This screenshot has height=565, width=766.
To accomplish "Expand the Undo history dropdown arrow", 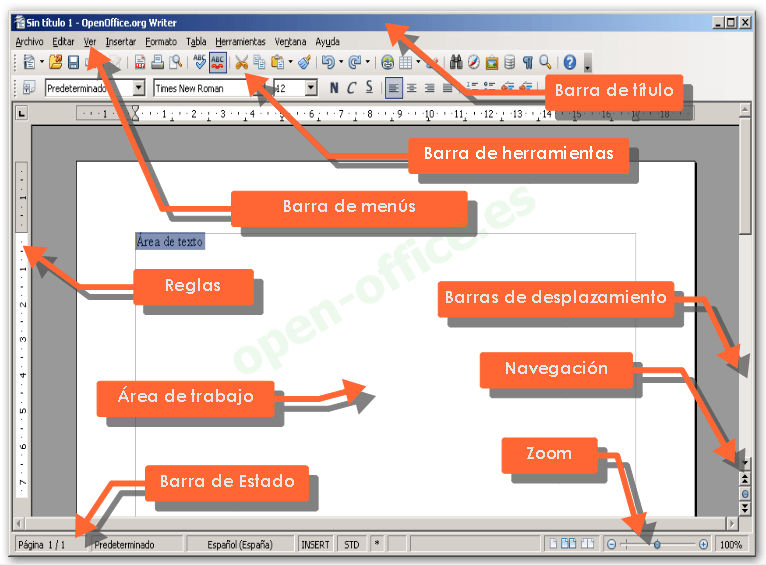I will tap(341, 62).
